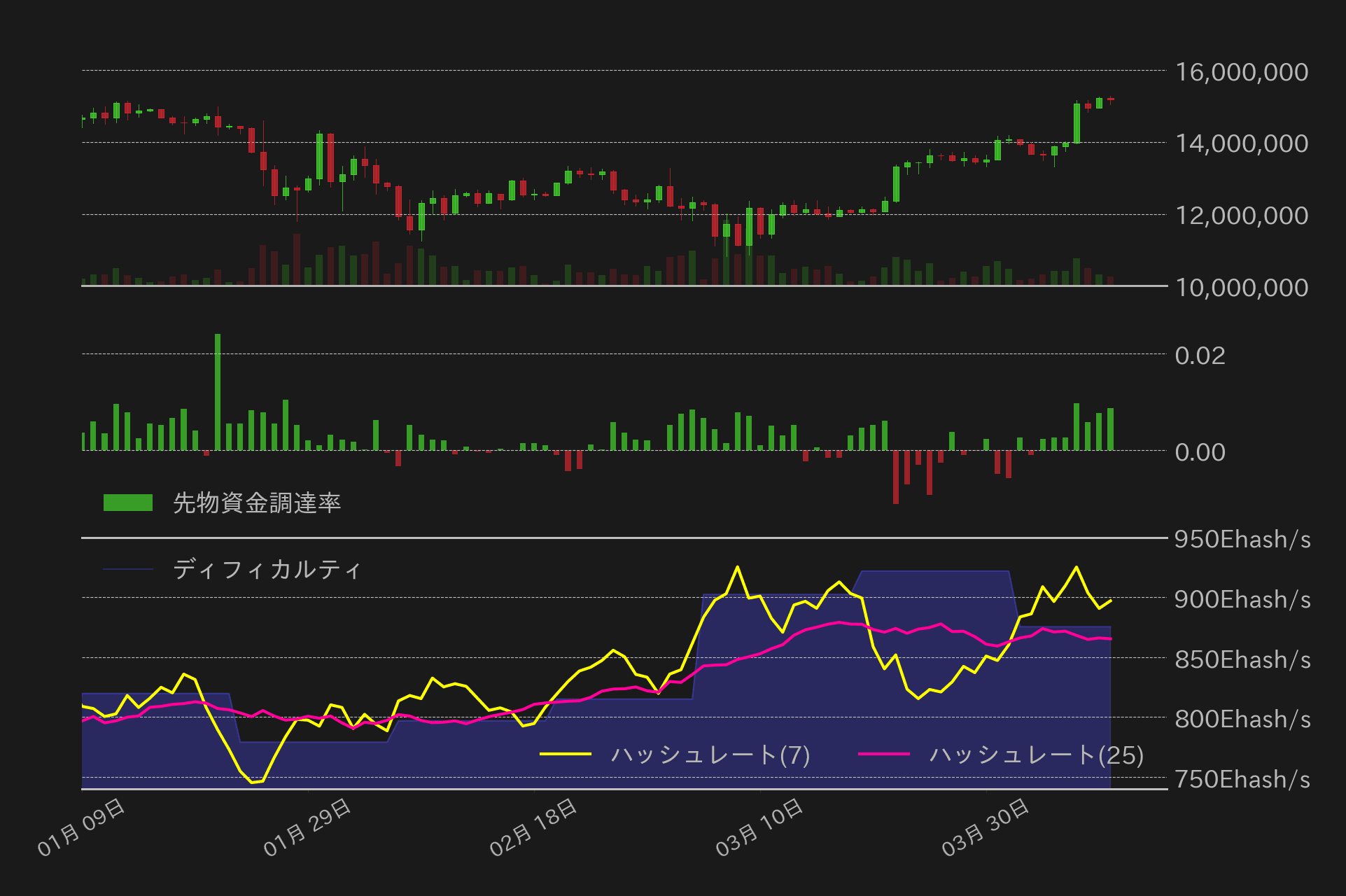
Task: Click the 900Ehash/s hashrate axis label
Action: click(x=1242, y=599)
